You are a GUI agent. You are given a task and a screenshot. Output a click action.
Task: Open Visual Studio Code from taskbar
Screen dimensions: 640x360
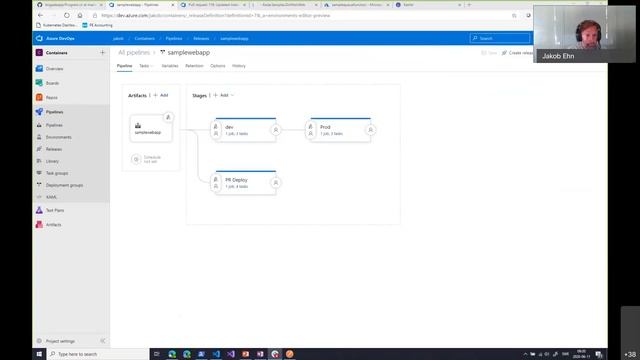(216, 354)
